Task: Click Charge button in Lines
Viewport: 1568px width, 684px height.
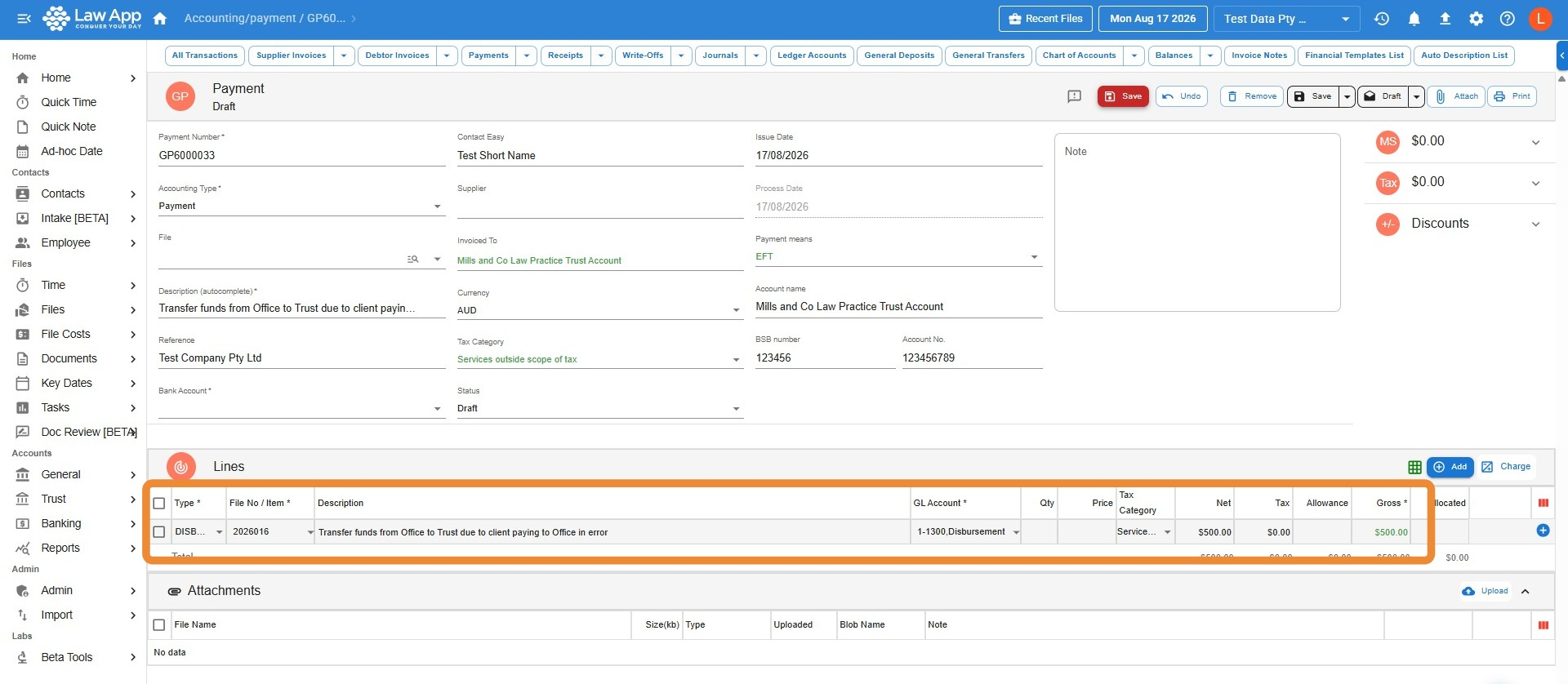Action: click(1506, 467)
